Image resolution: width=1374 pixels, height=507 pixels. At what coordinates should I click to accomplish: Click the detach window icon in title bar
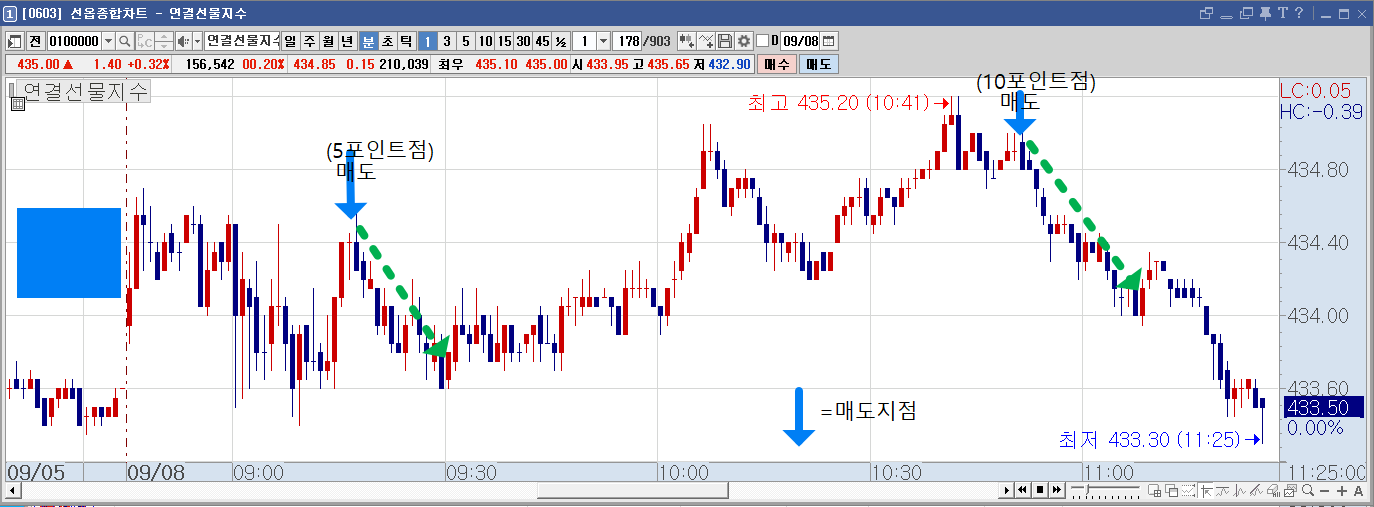[1206, 13]
